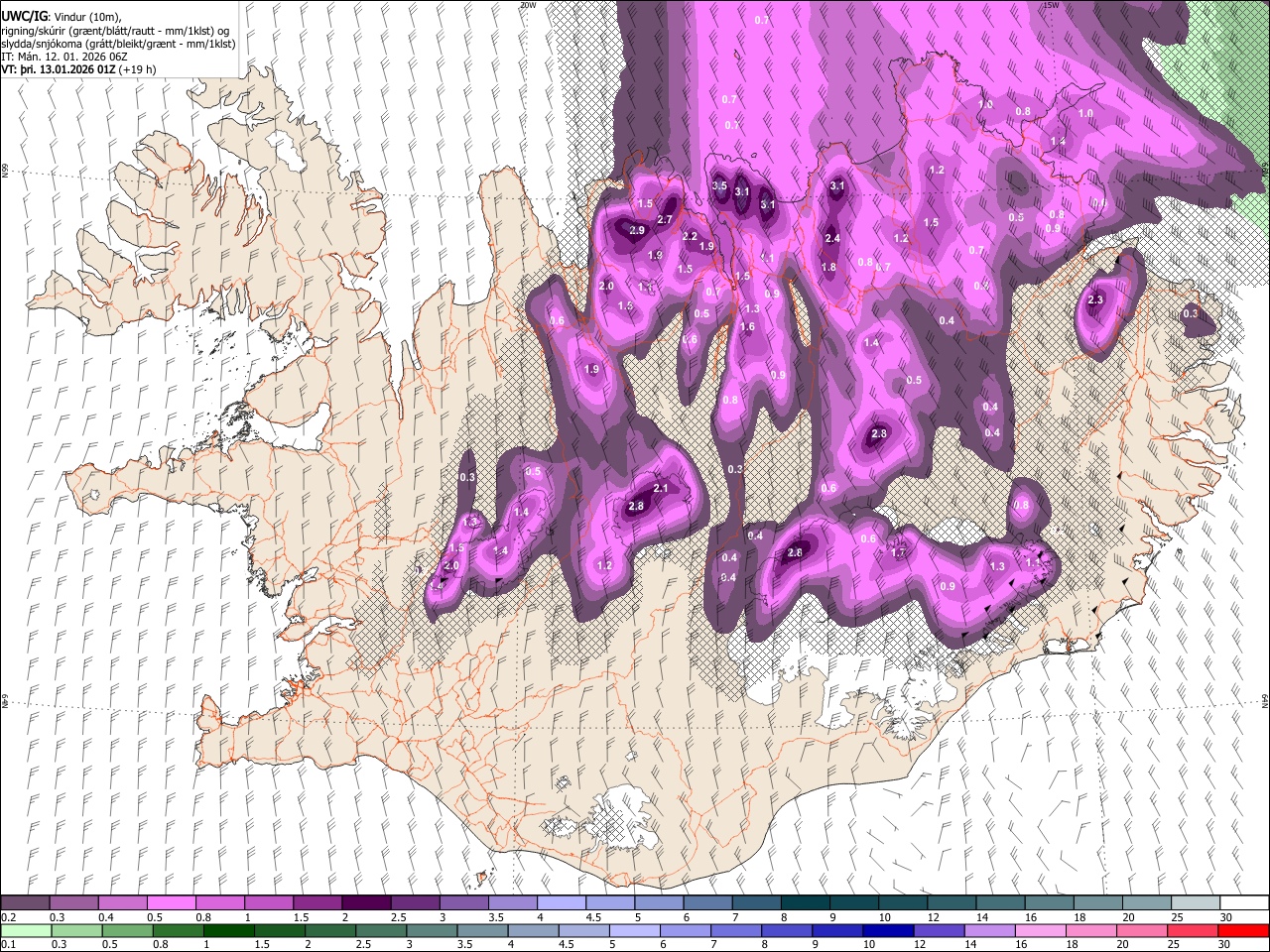Pick the top-row swatch starting at 3.5

tap(512, 903)
